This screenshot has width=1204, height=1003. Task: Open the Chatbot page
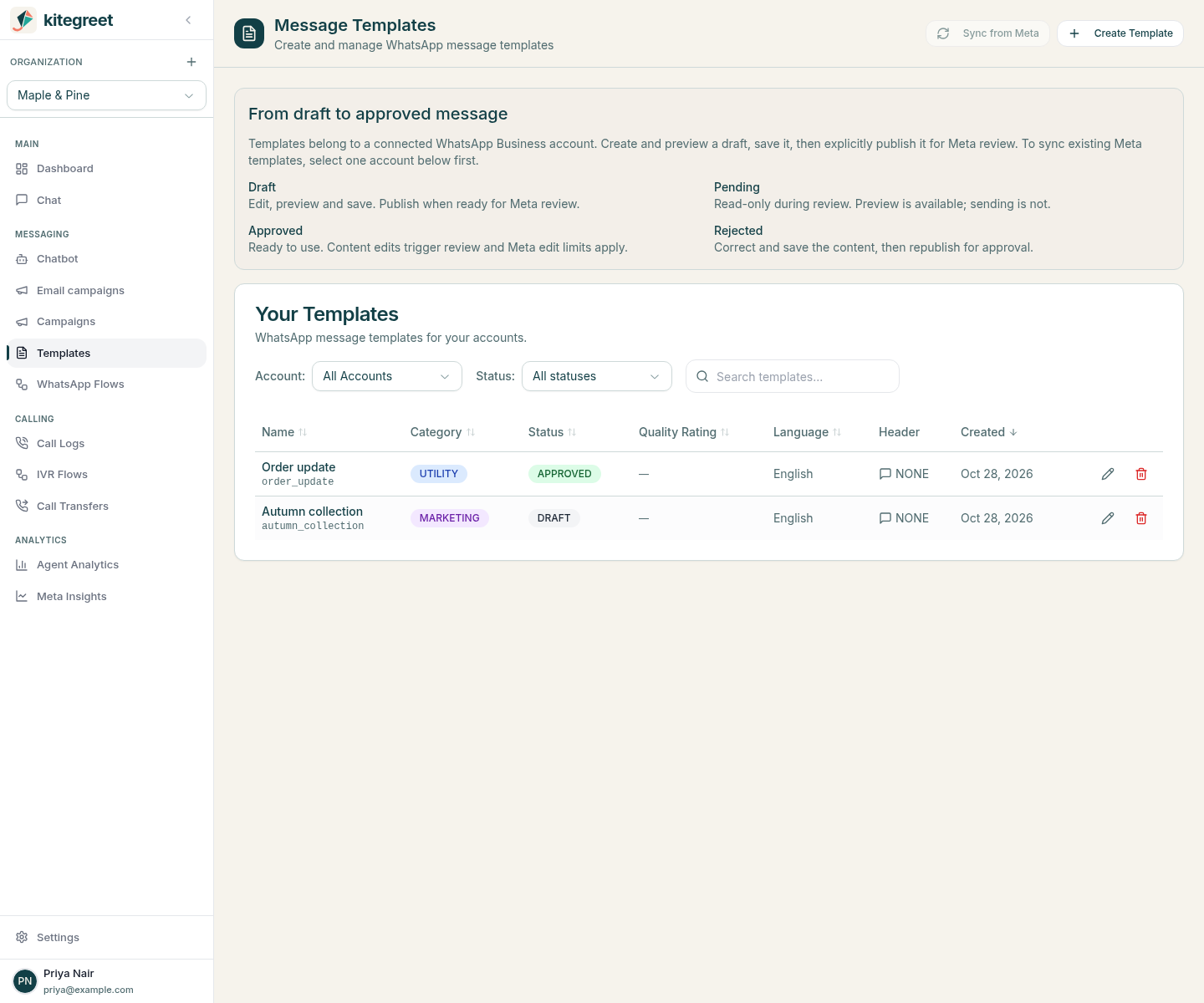coord(106,259)
